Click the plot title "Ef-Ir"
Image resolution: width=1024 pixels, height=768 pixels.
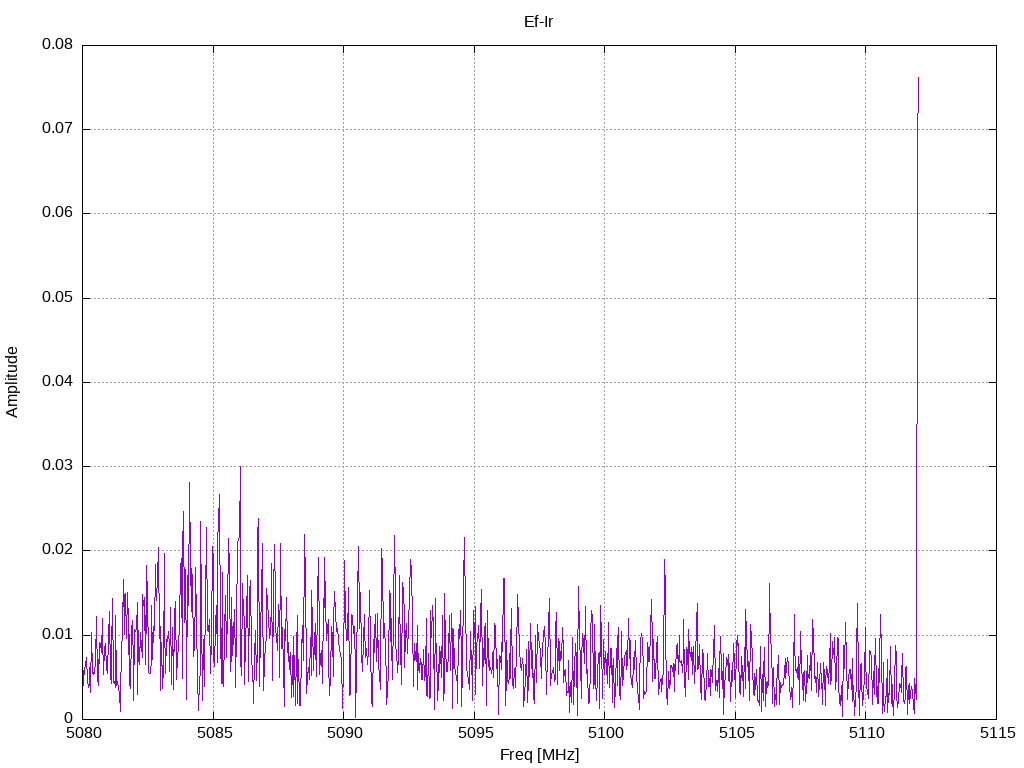coord(539,21)
